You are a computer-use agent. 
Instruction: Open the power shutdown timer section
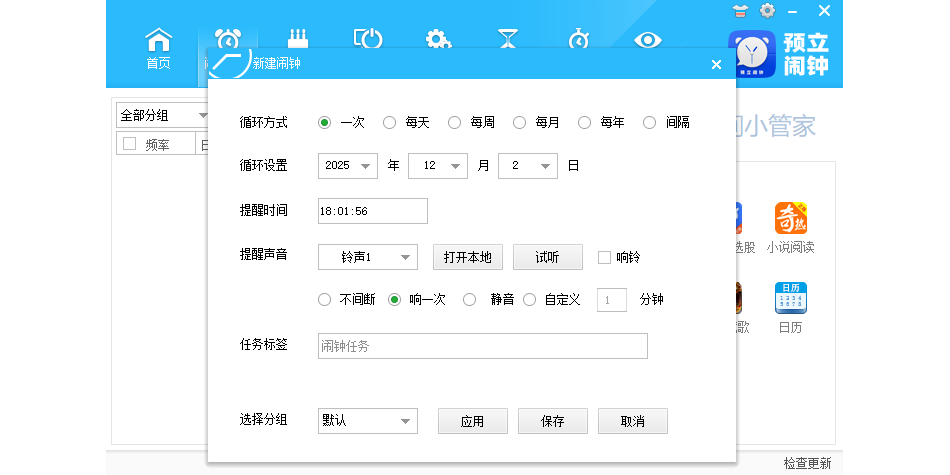coord(368,40)
